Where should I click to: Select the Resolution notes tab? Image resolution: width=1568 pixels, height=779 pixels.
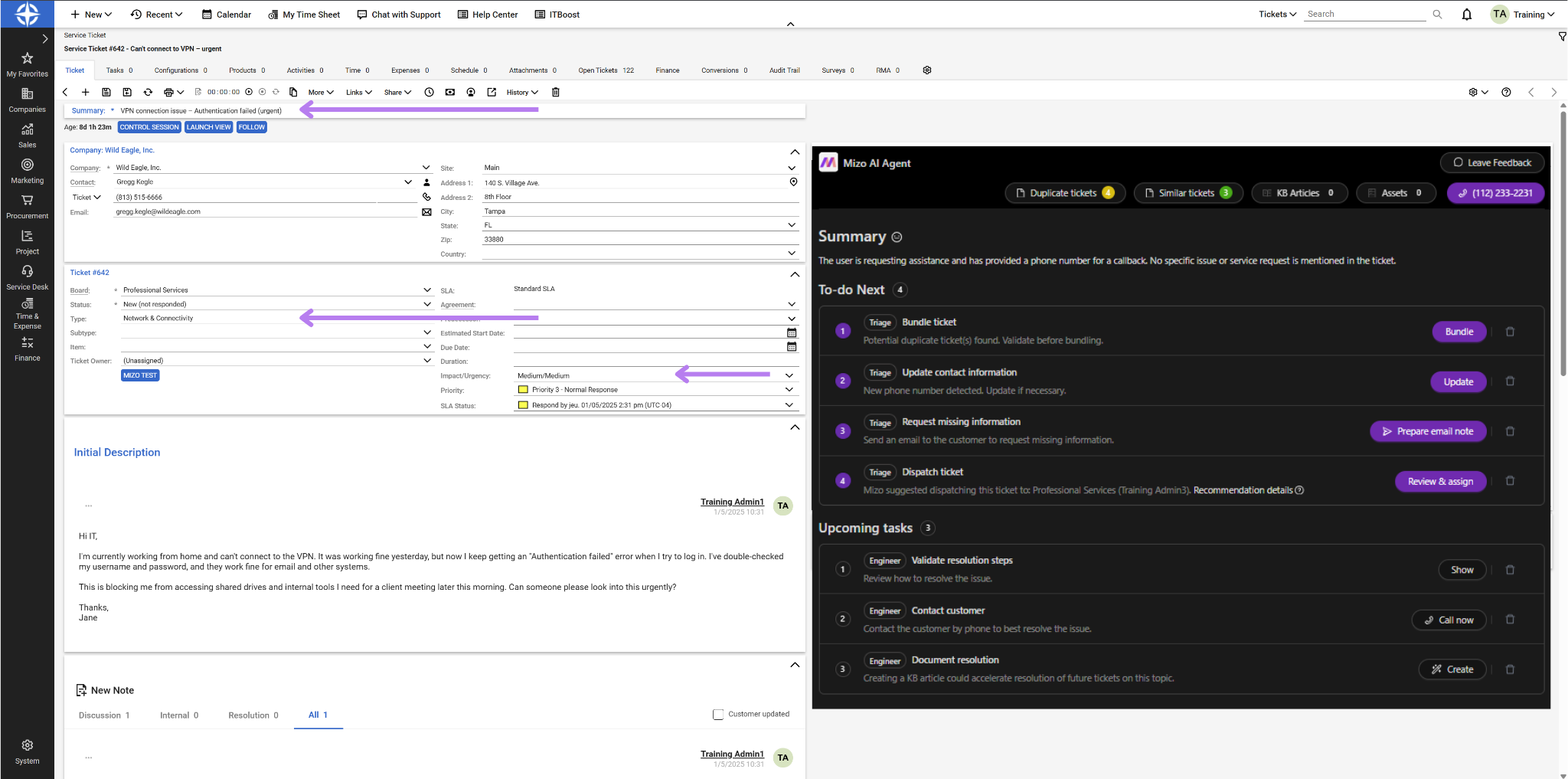[253, 715]
